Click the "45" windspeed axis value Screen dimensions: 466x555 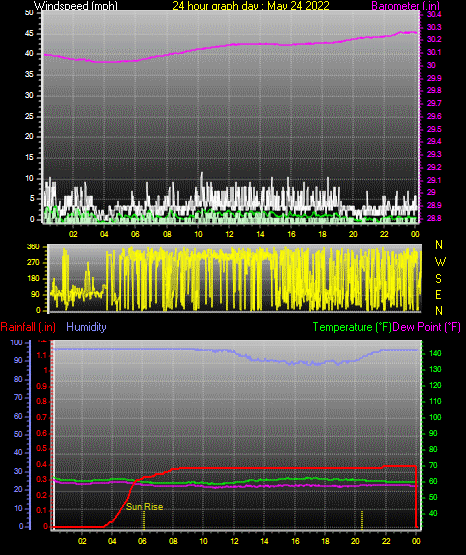tap(29, 34)
